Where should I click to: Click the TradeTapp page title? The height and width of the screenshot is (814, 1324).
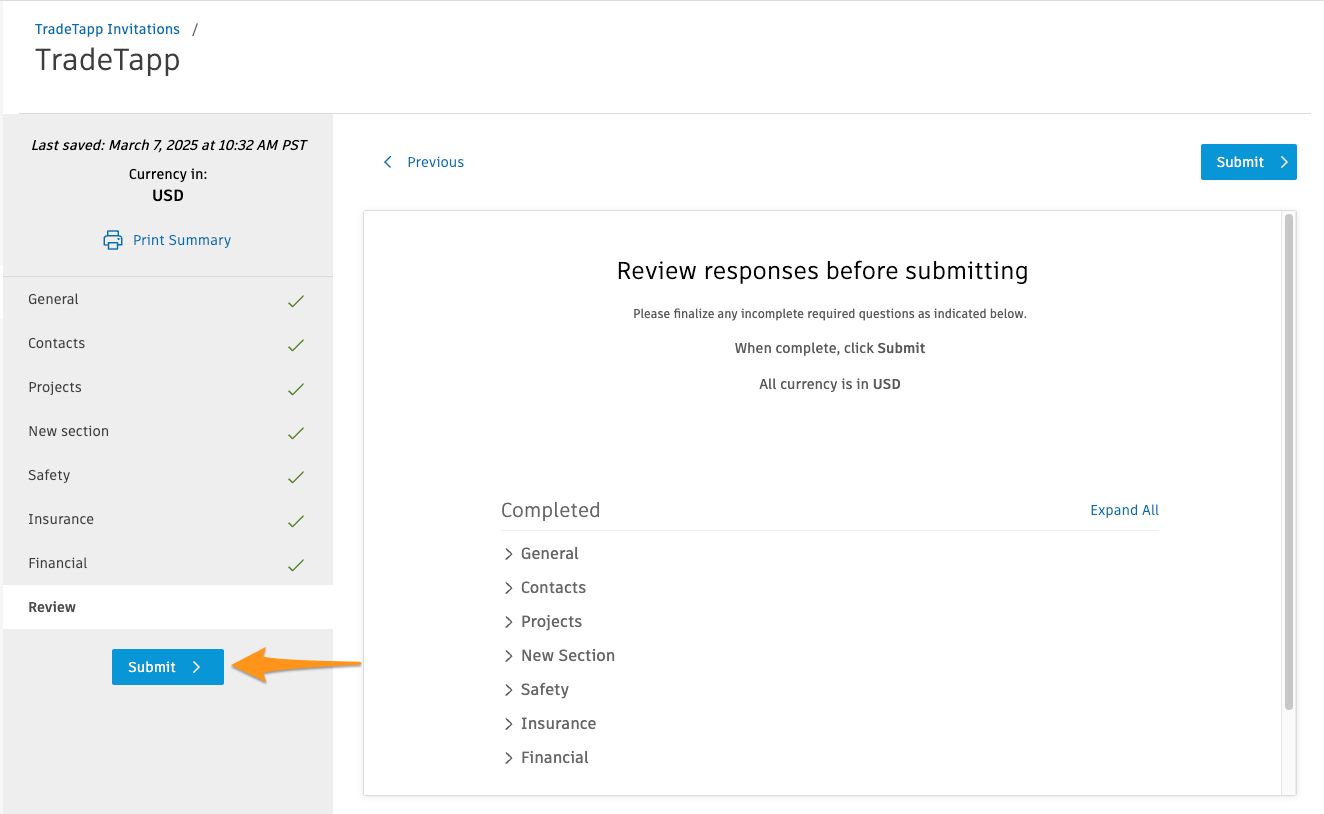tap(108, 60)
